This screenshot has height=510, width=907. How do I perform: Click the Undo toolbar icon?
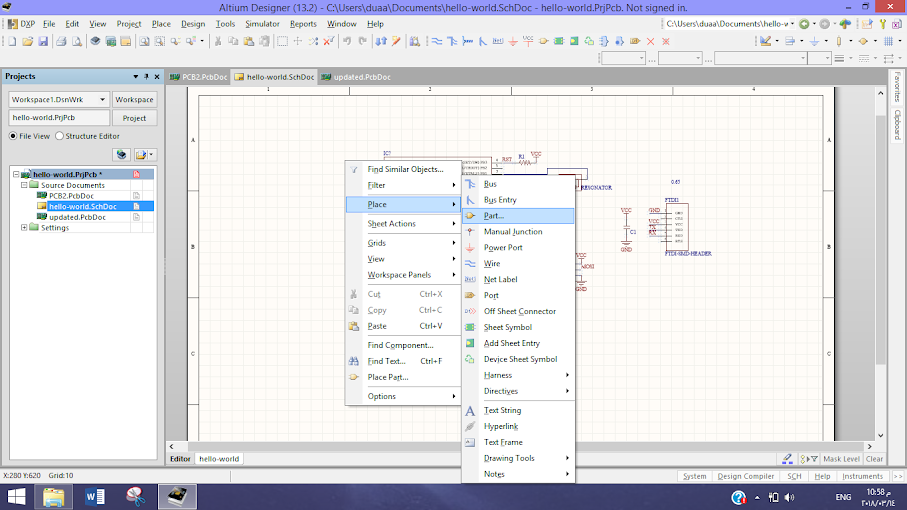(x=347, y=41)
